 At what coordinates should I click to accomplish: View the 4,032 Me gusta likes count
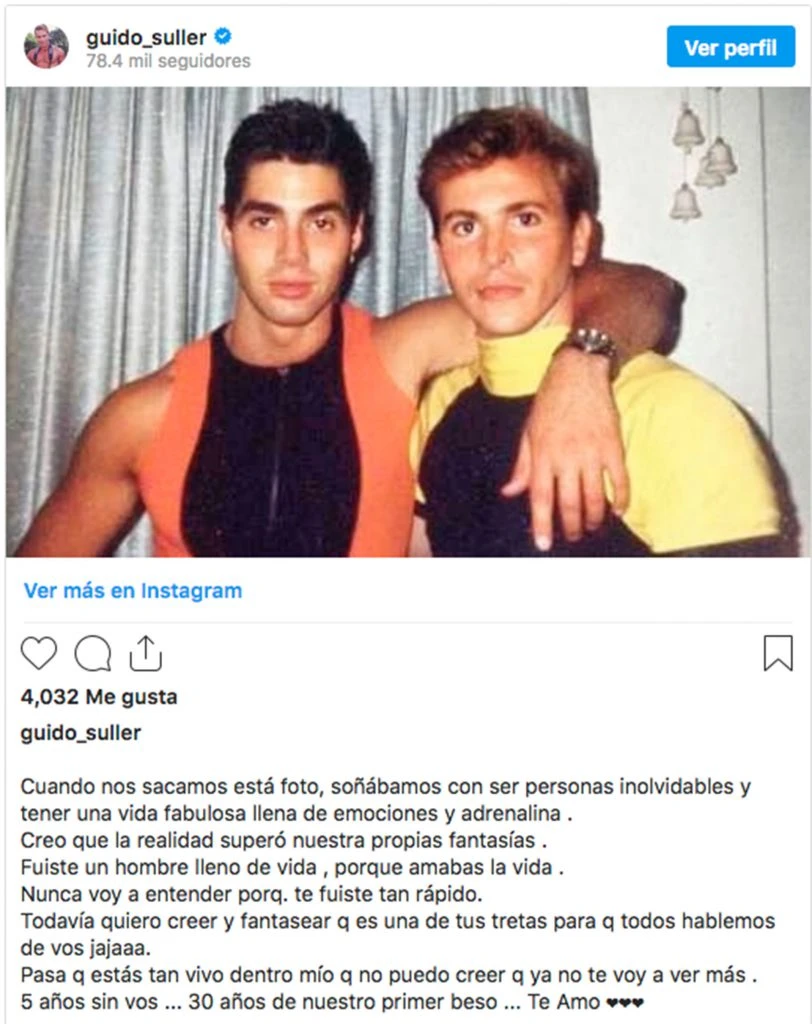coord(99,697)
